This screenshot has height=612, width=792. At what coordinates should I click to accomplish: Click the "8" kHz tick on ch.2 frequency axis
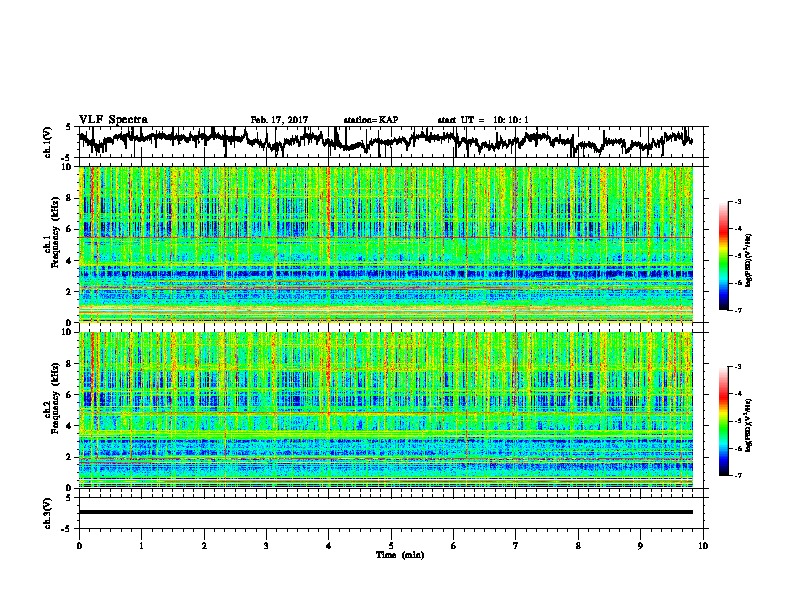click(x=69, y=364)
